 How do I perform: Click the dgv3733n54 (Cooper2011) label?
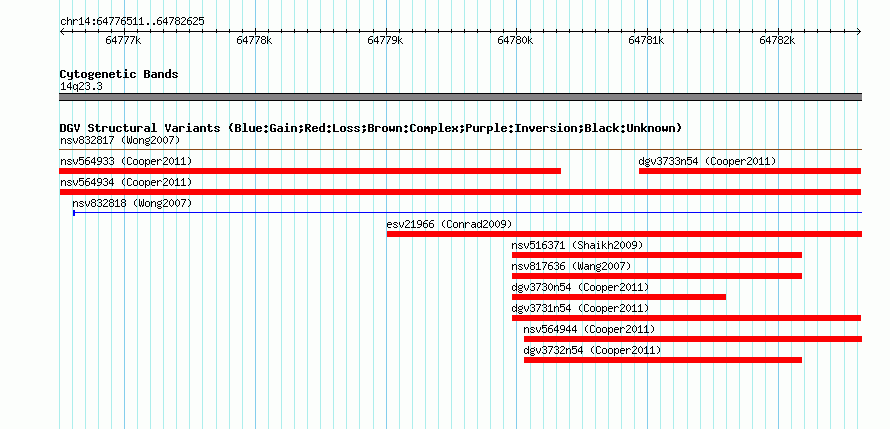[707, 161]
